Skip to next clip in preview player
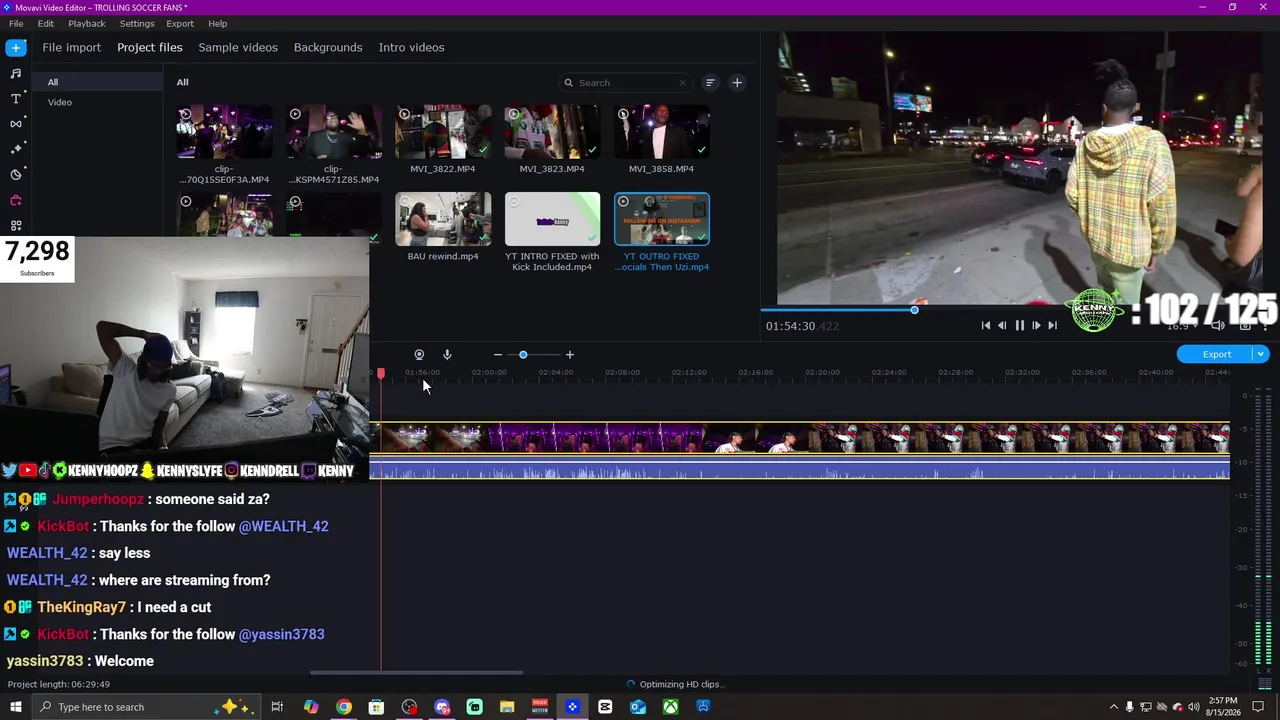Image resolution: width=1280 pixels, height=720 pixels. tap(1052, 325)
